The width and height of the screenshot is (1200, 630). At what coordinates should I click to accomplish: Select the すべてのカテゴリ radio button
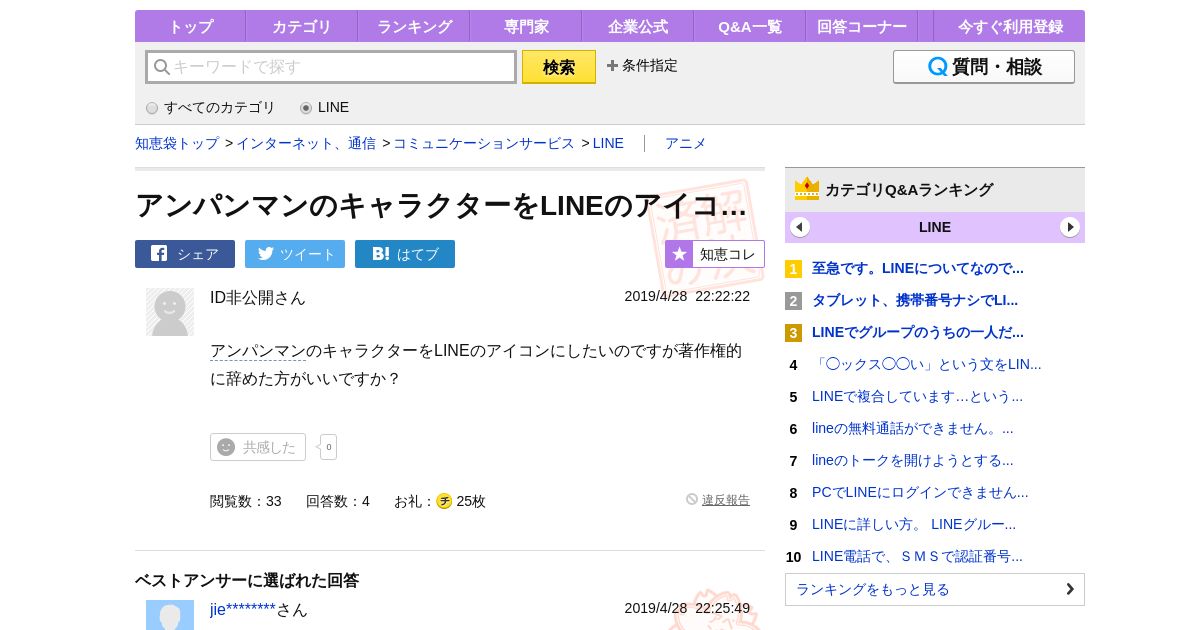(x=152, y=108)
